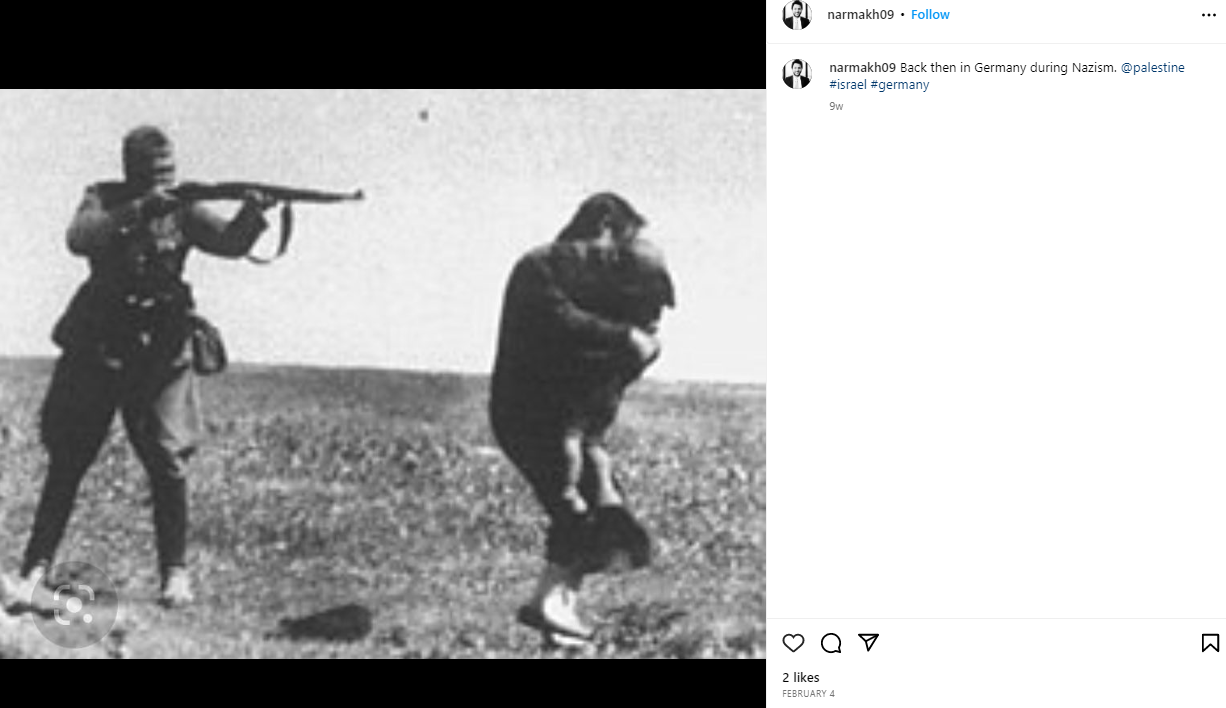The height and width of the screenshot is (708, 1226).
Task: Click the avatar beside the caption
Action: pyautogui.click(x=797, y=74)
